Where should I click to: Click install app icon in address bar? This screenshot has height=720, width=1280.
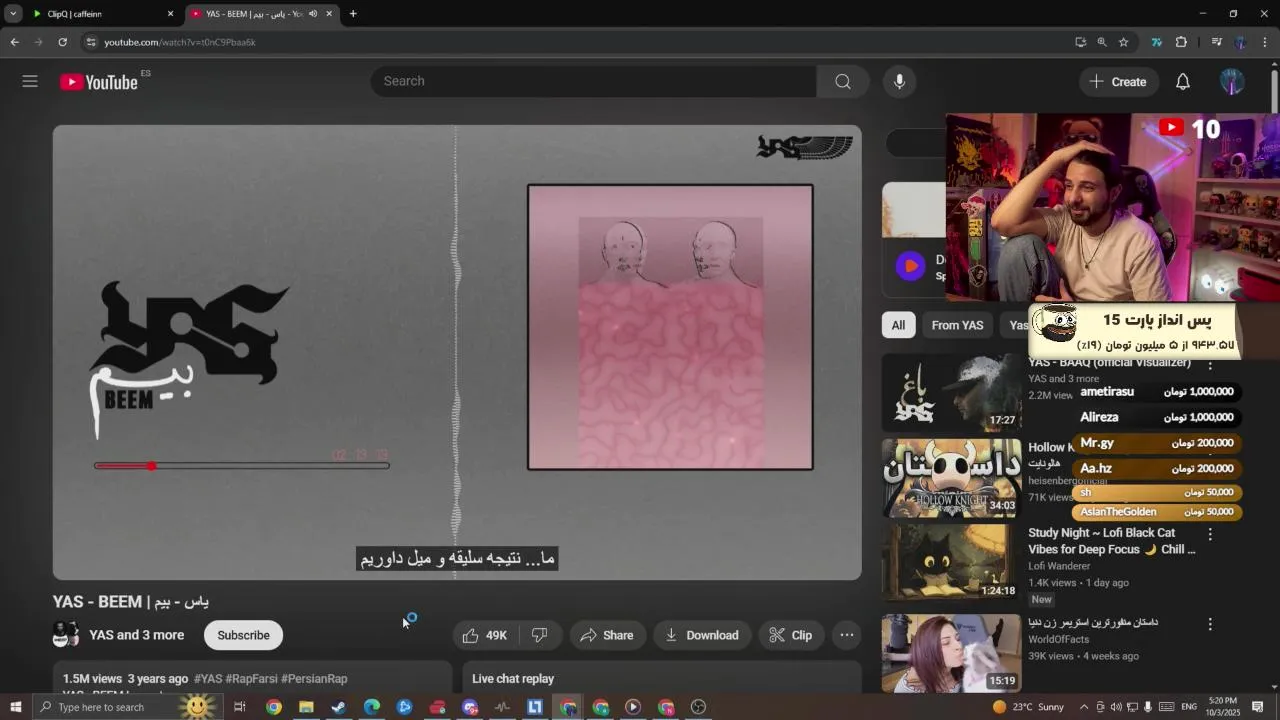click(x=1080, y=42)
